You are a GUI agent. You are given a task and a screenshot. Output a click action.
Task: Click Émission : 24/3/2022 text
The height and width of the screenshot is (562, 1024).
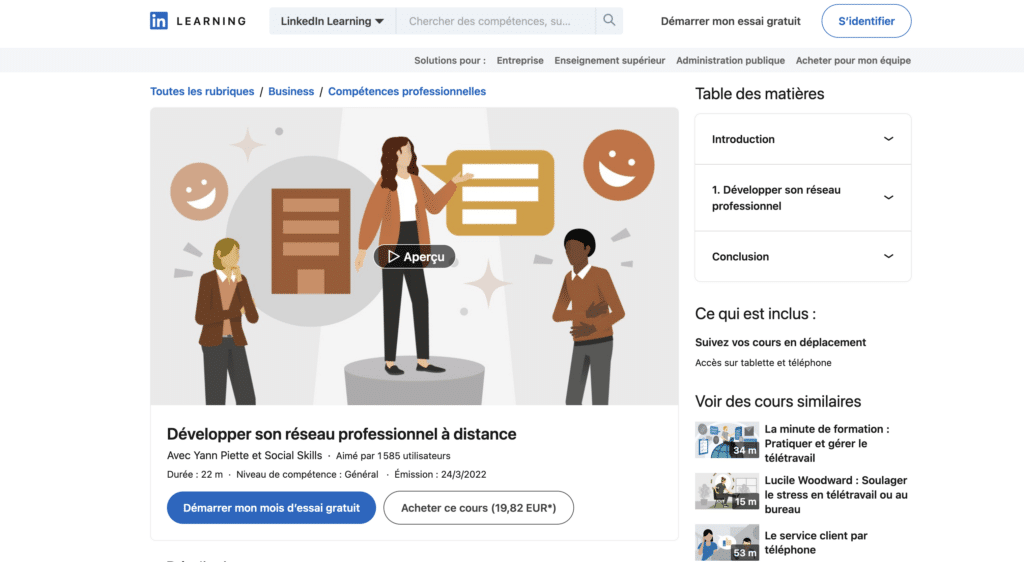pyautogui.click(x=440, y=475)
